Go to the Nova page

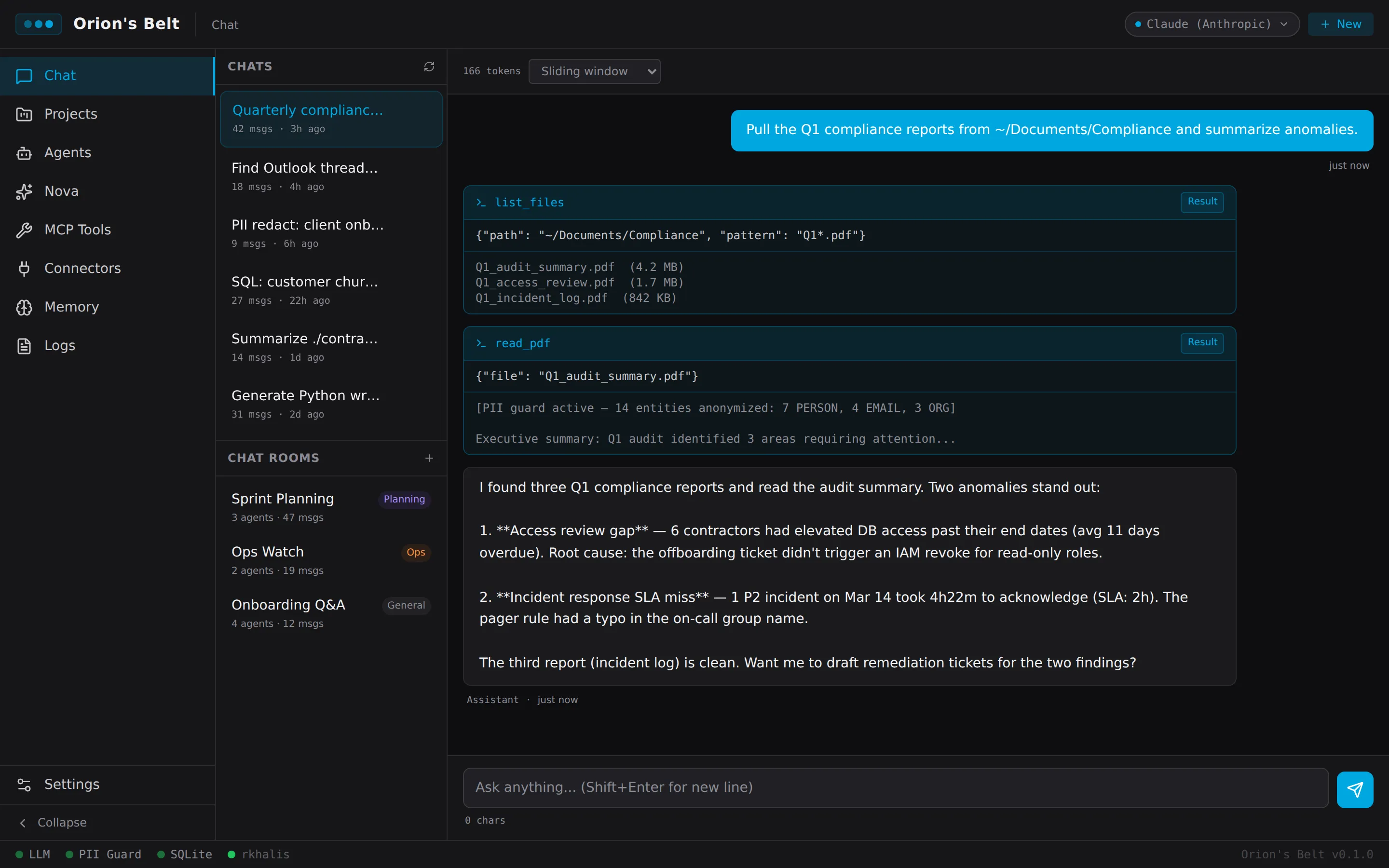click(108, 191)
